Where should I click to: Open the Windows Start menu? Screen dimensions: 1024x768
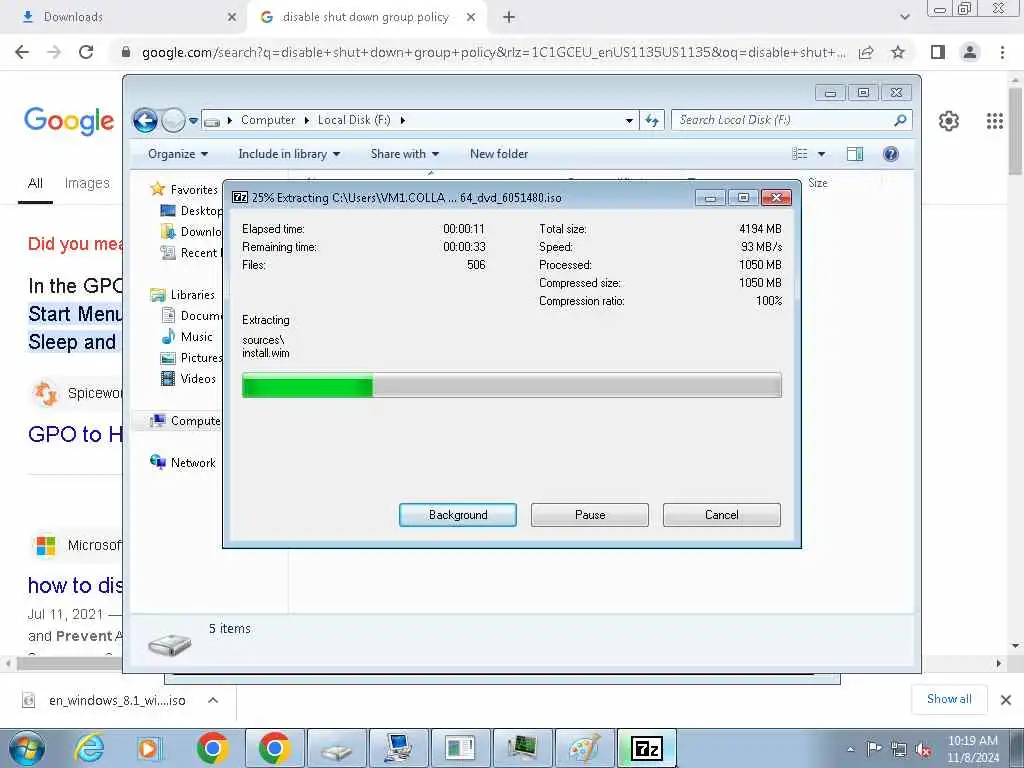[27, 748]
